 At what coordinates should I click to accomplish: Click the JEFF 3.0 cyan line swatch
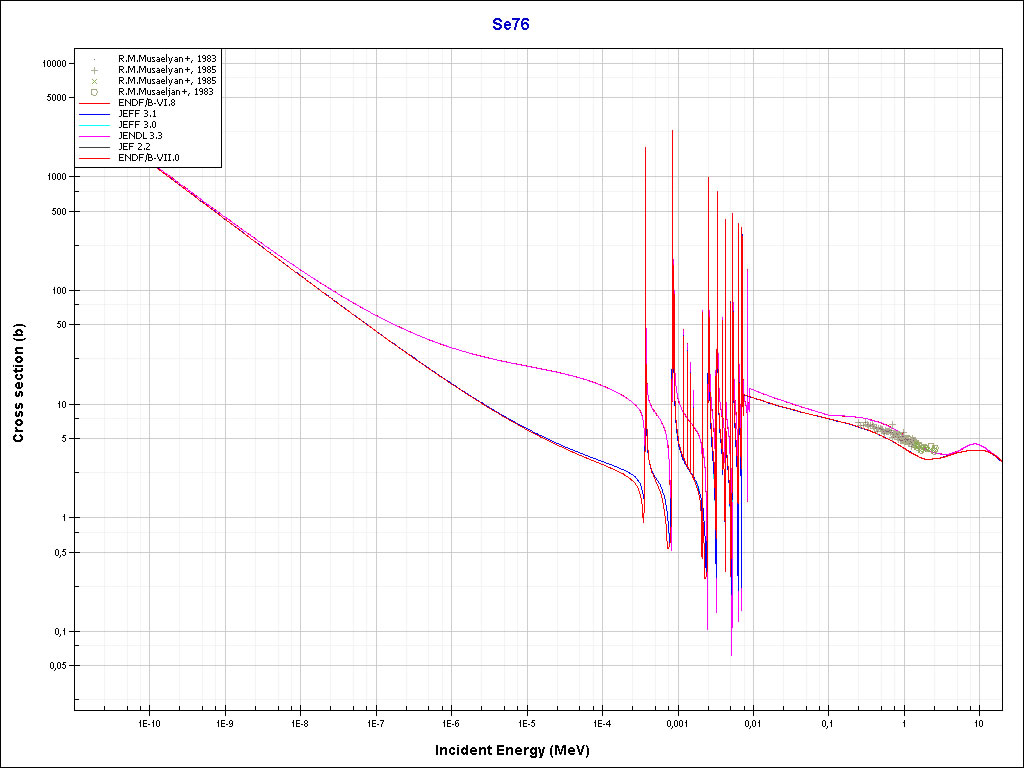(x=95, y=125)
